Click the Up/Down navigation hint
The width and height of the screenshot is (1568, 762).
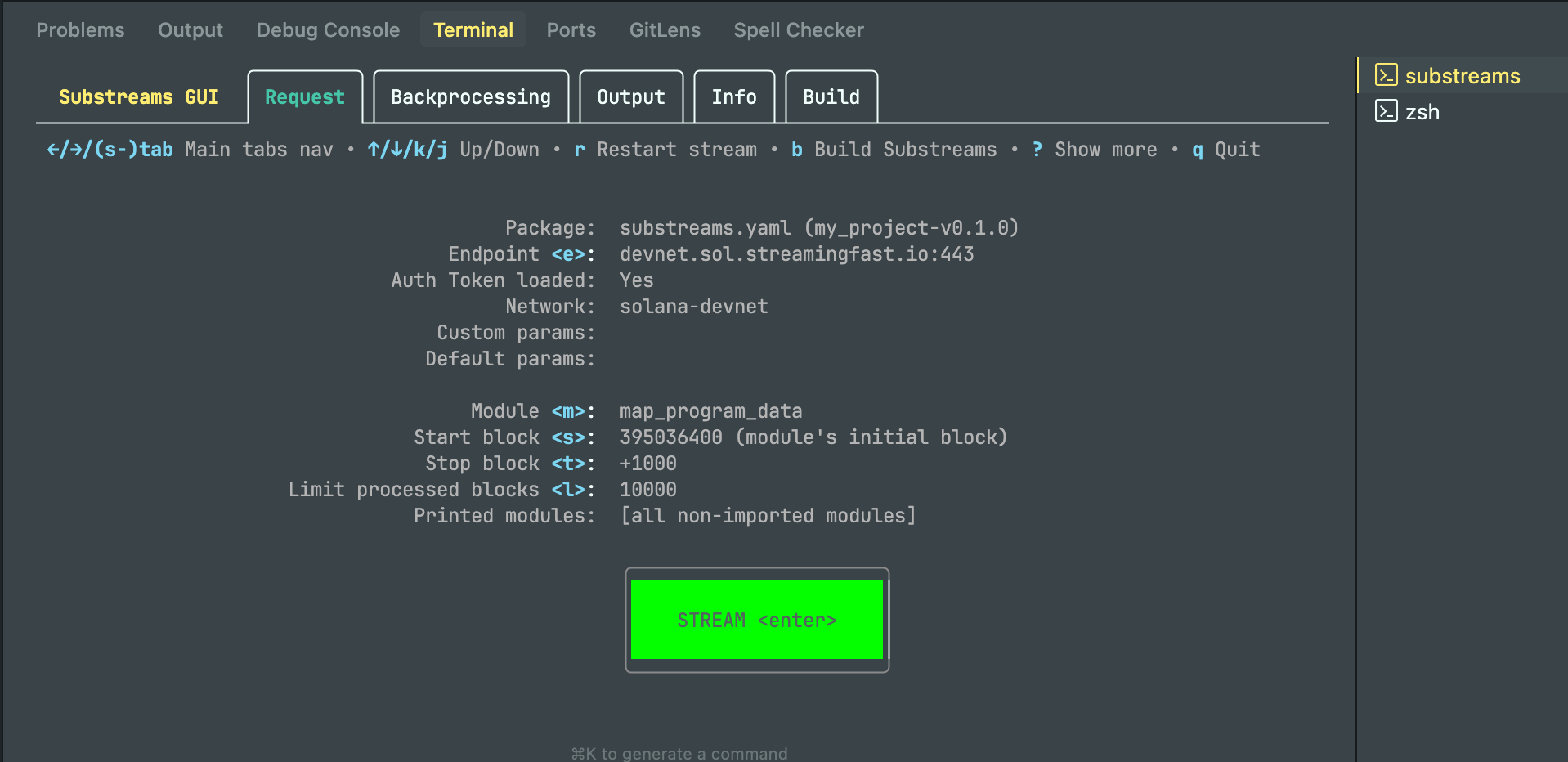(453, 150)
